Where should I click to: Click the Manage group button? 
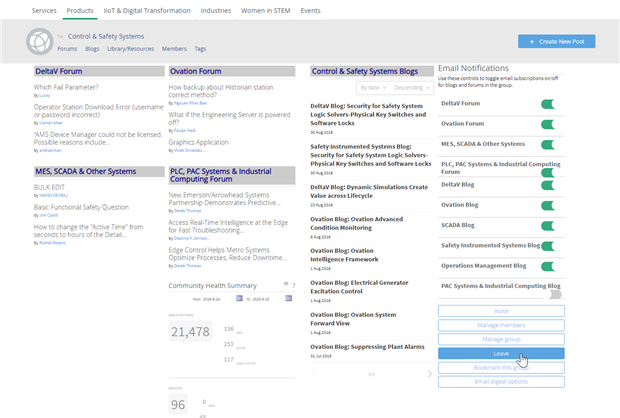[x=501, y=339]
